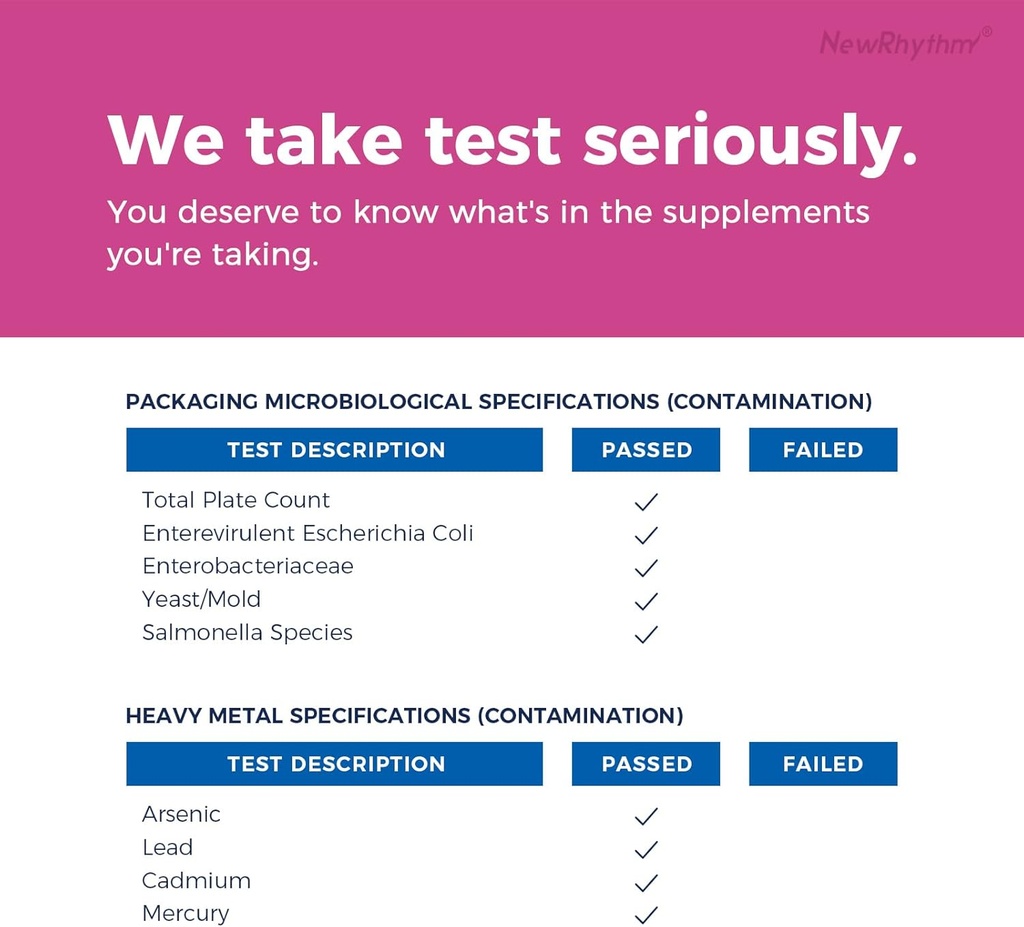1024x927 pixels.
Task: Click the Total Plate Count checkmark
Action: (646, 502)
